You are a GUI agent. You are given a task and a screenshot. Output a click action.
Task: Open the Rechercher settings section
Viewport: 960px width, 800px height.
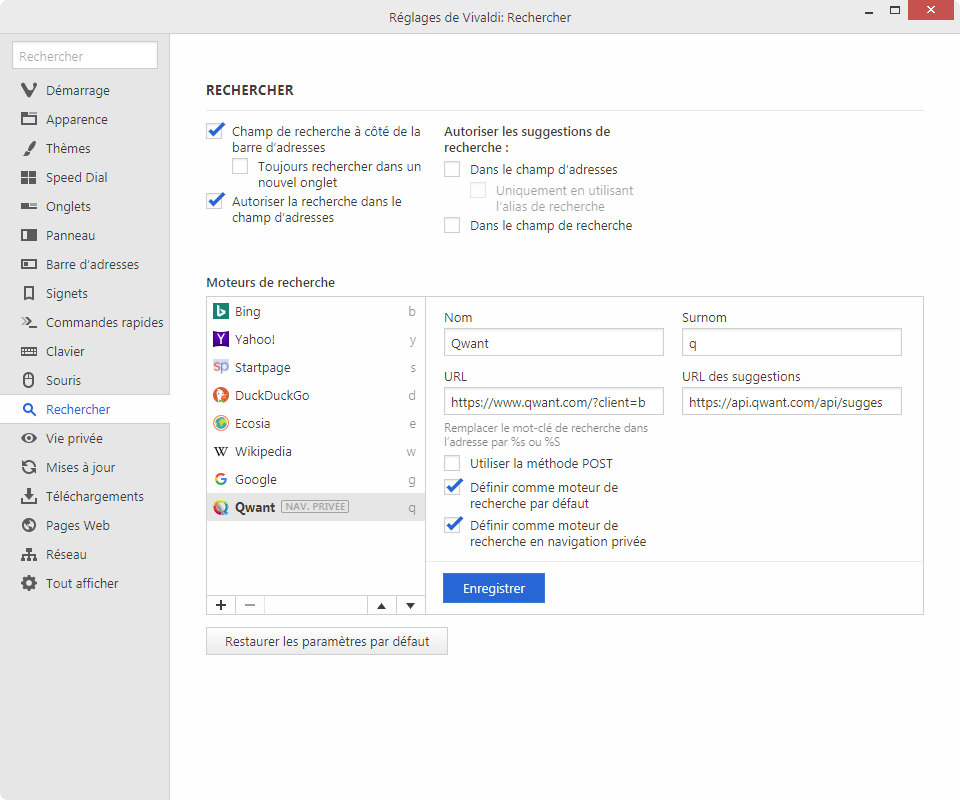click(x=85, y=409)
